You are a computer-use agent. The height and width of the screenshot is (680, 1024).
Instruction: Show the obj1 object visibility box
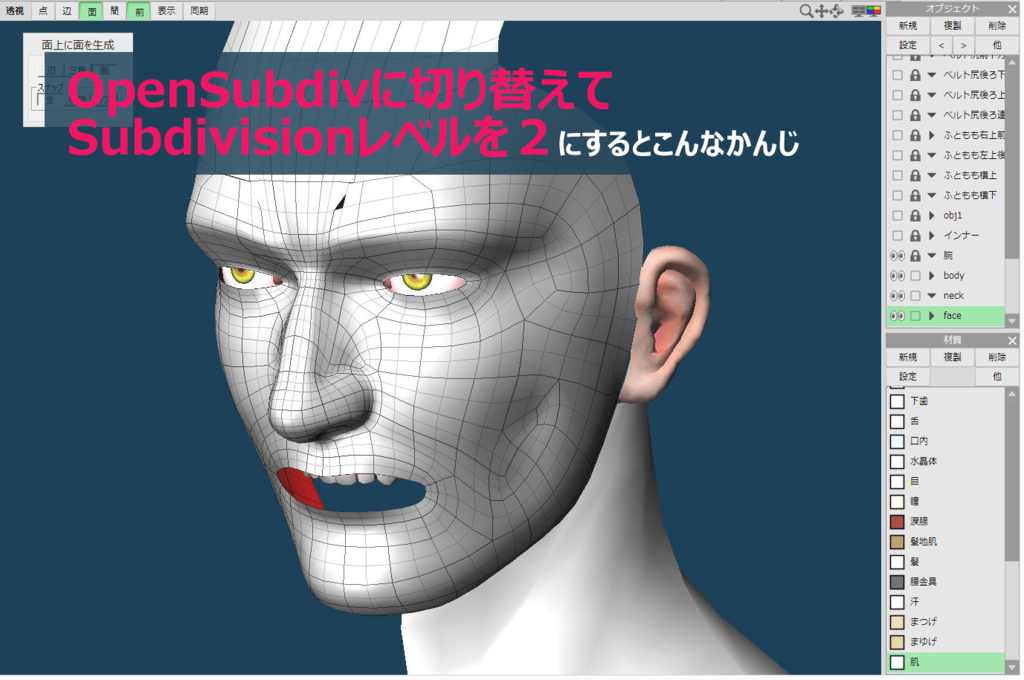click(x=898, y=216)
